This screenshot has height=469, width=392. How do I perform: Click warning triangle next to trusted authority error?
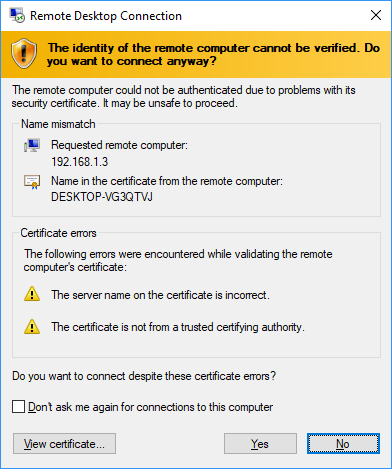[32, 326]
